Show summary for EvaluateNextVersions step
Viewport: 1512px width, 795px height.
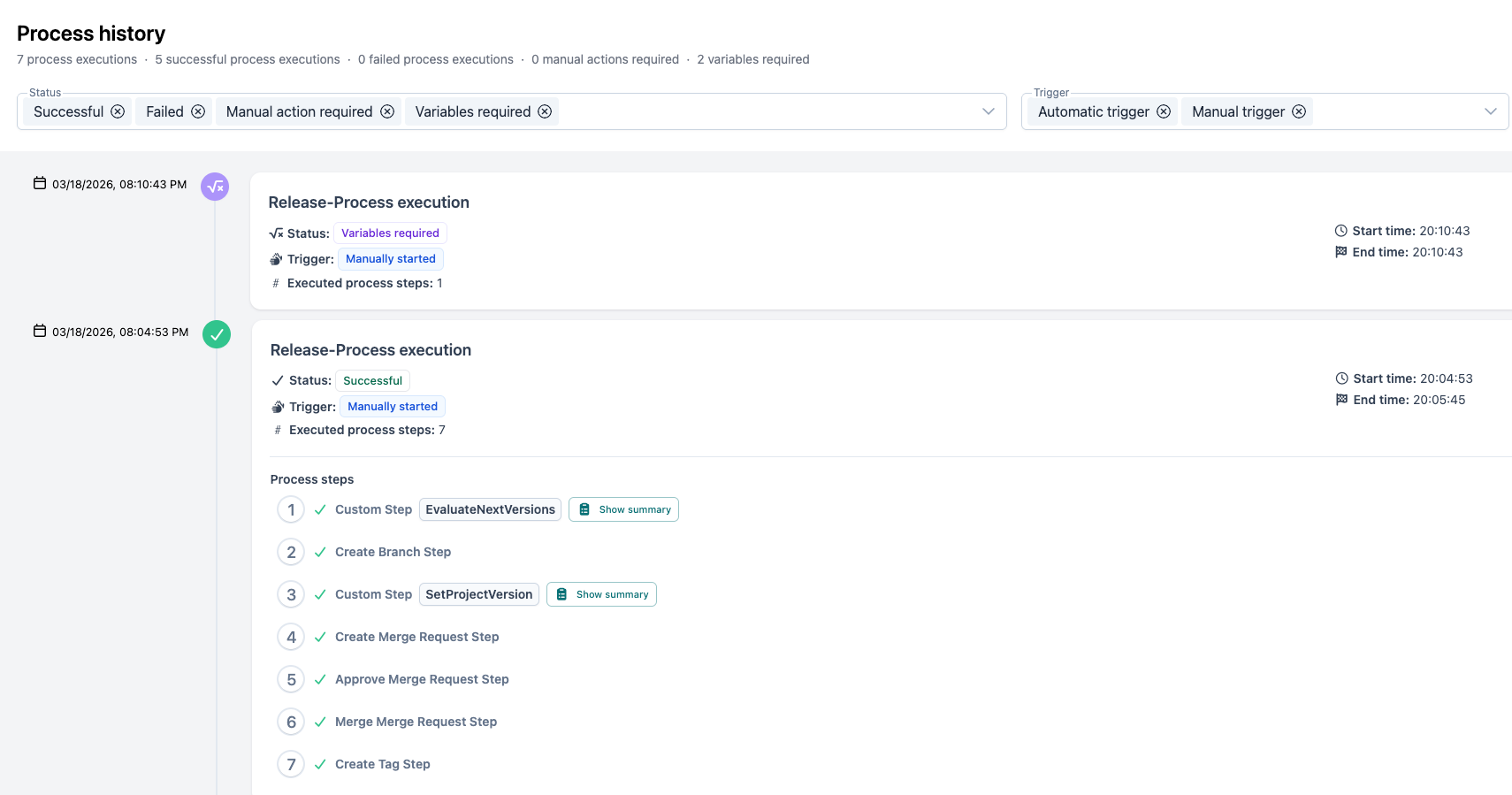(623, 509)
